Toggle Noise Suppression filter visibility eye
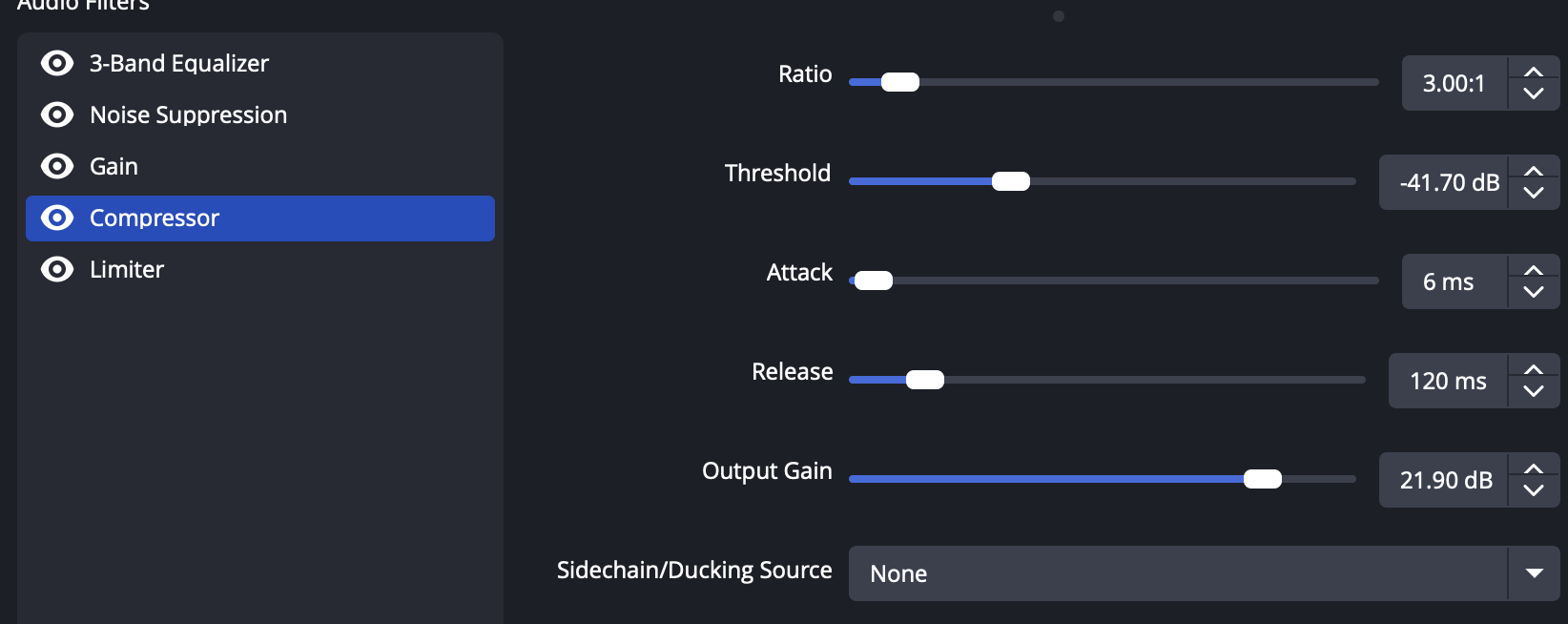Screen dimensions: 1568x624 click(x=57, y=114)
